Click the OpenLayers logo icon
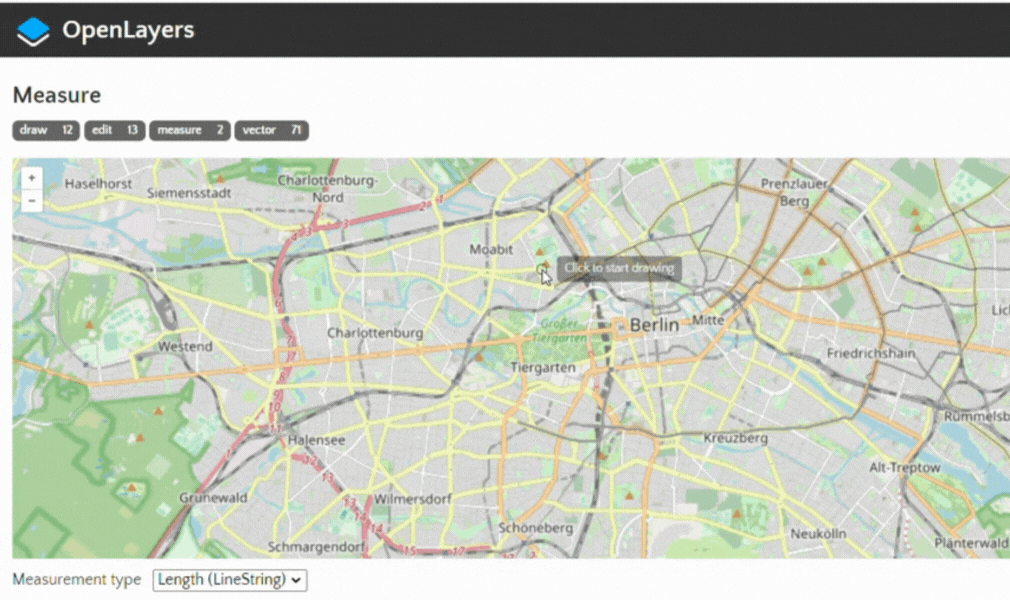1010x600 pixels. pyautogui.click(x=33, y=31)
